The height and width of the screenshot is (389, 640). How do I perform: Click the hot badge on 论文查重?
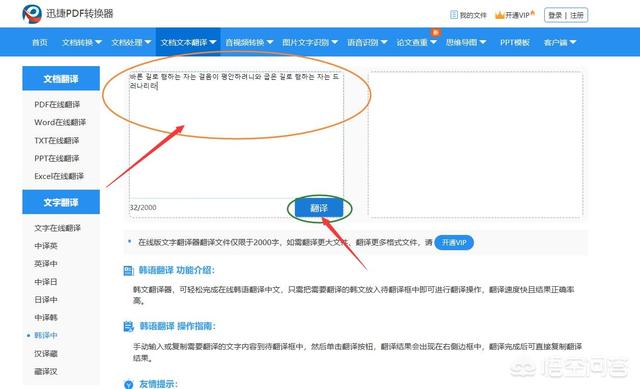436,32
